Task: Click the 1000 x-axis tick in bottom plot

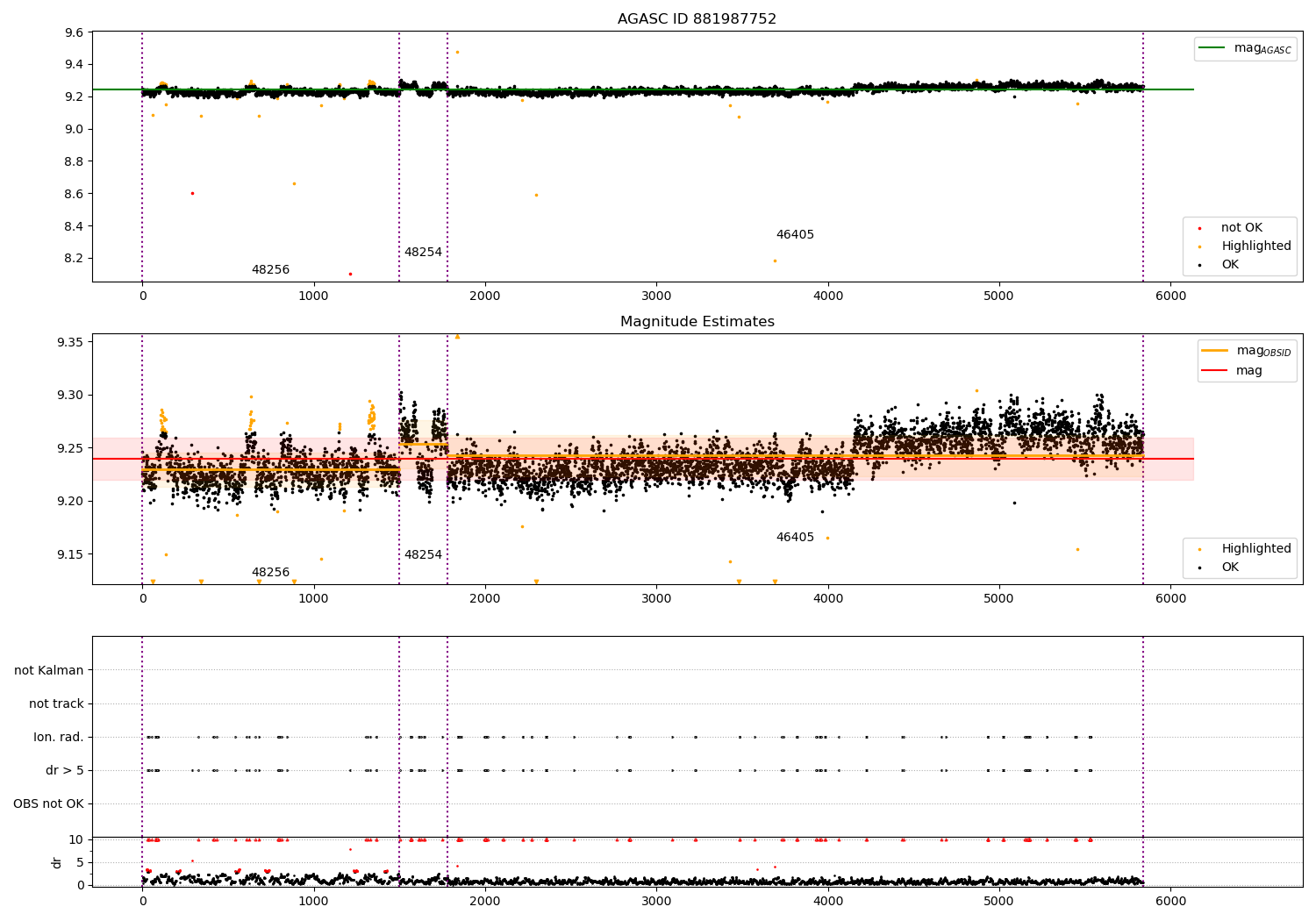Action: point(313,901)
